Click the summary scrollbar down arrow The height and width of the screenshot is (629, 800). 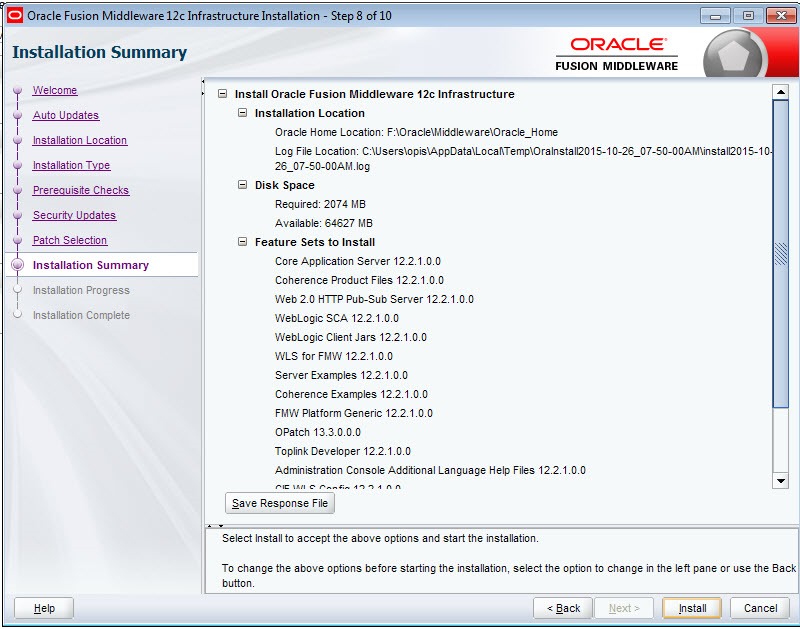click(781, 481)
